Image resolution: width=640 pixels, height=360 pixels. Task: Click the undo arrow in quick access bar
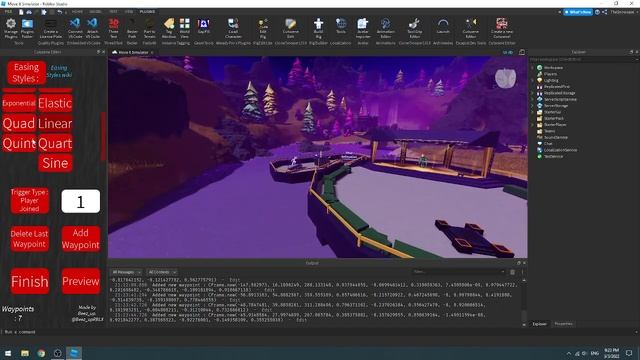point(60,12)
